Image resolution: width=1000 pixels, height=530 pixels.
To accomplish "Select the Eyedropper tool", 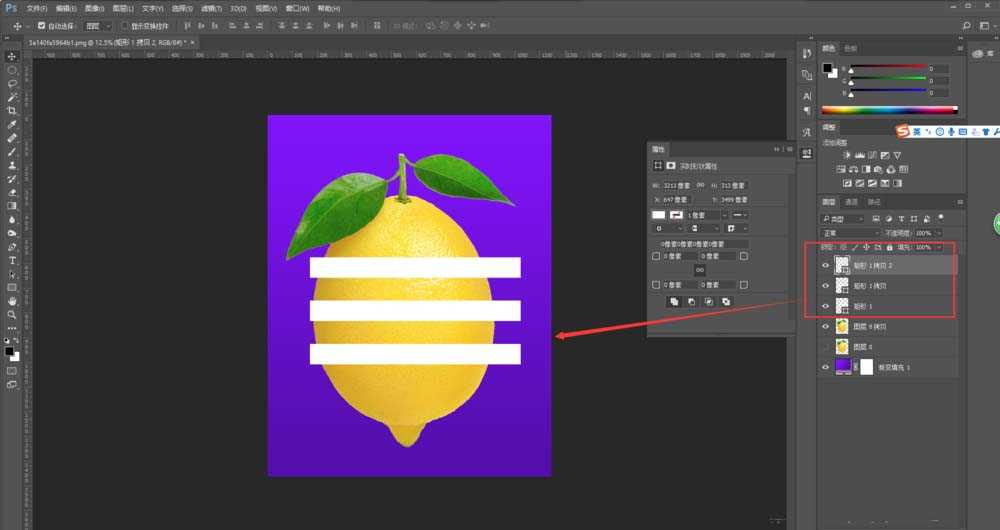I will 12,125.
